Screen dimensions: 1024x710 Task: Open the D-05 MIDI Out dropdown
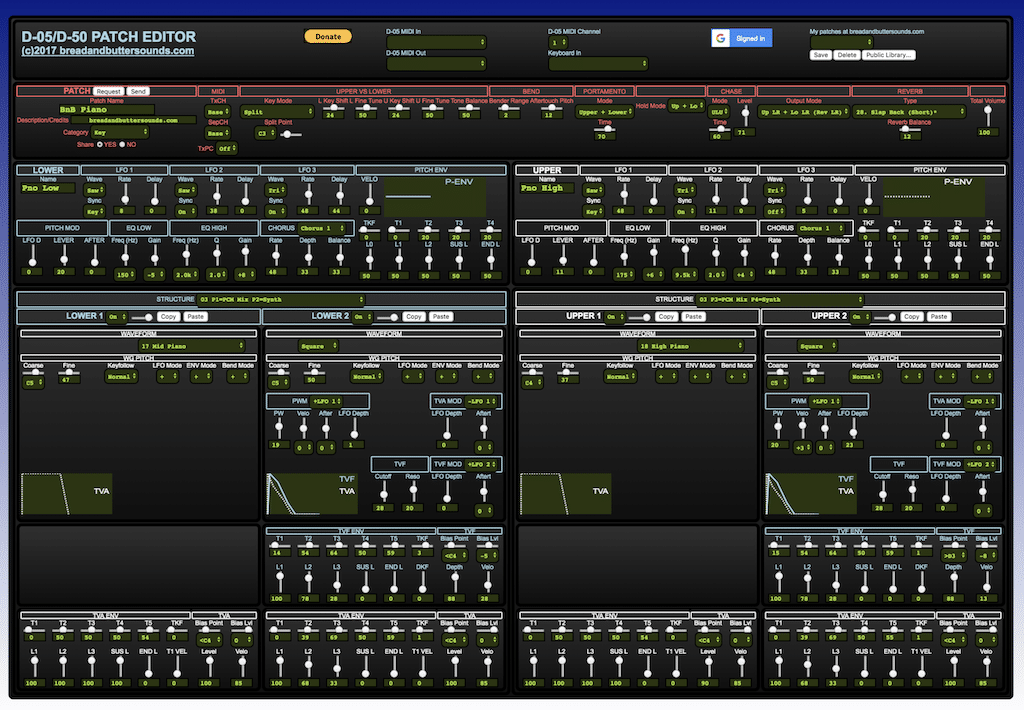click(x=436, y=64)
